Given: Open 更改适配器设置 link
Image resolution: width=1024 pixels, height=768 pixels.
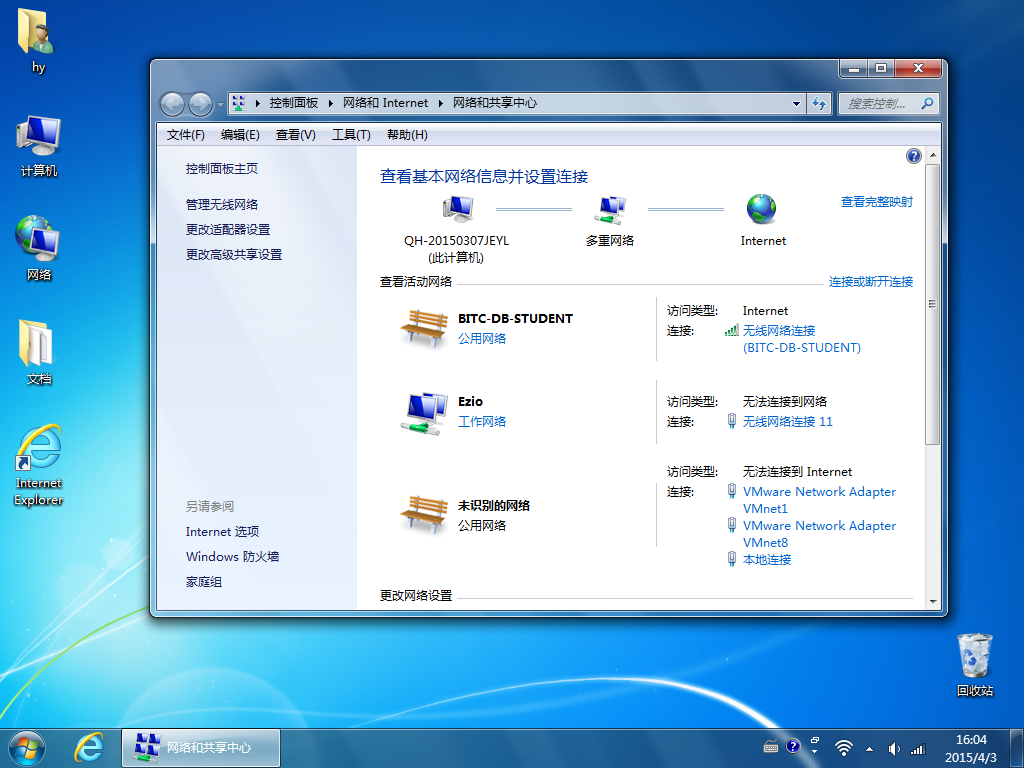Looking at the screenshot, I should [228, 229].
